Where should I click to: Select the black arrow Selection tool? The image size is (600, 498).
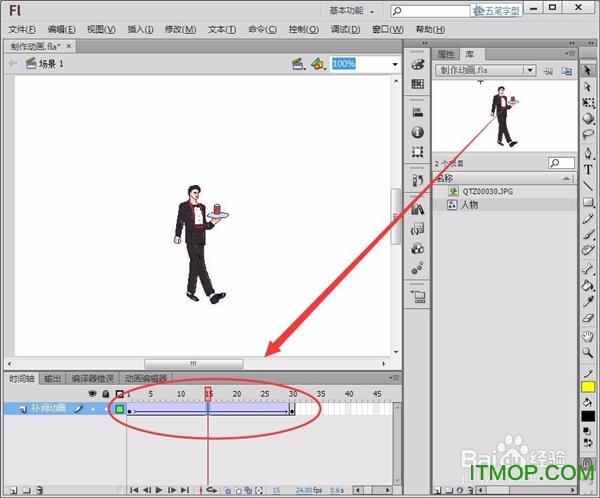[x=589, y=68]
